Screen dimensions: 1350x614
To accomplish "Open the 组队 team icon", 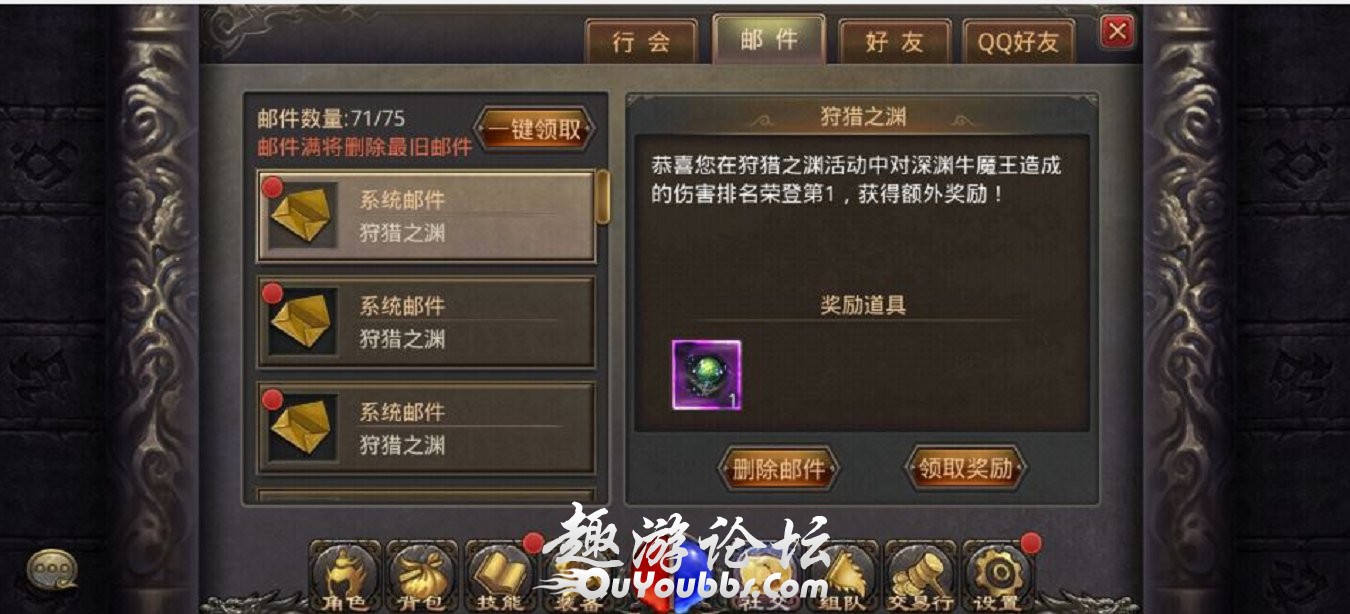I will pyautogui.click(x=845, y=578).
